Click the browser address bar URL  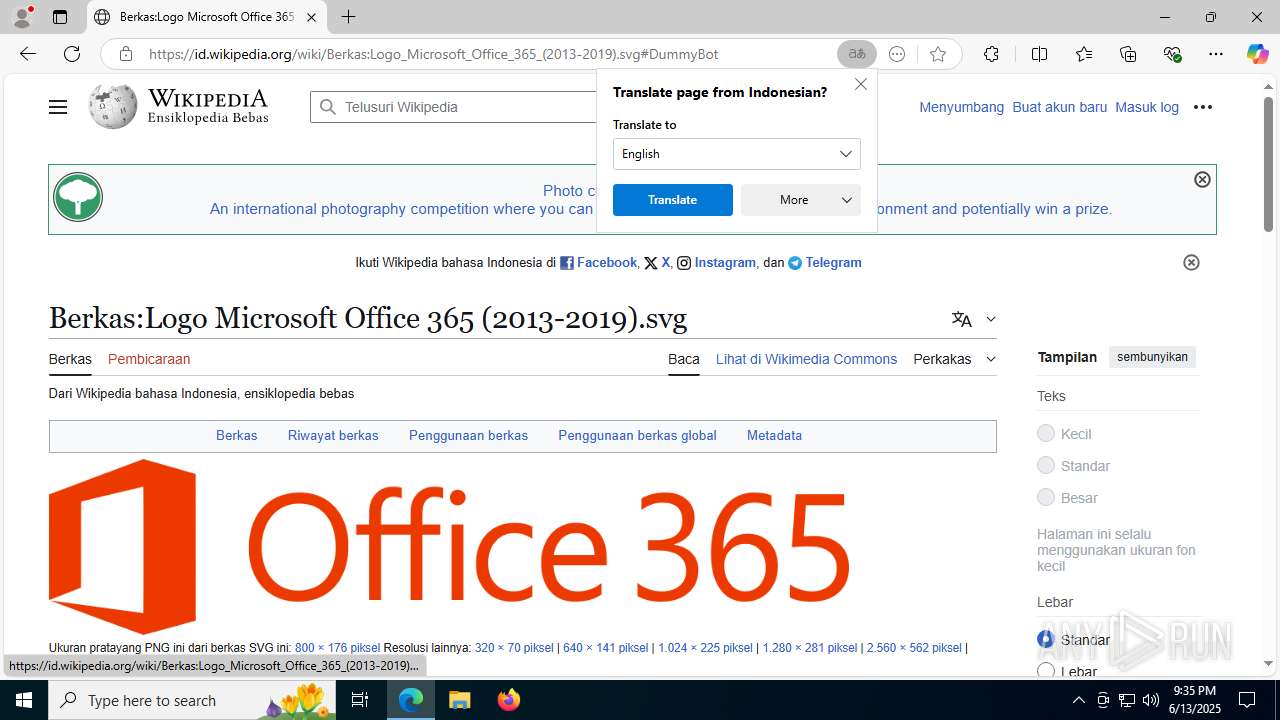[x=433, y=54]
